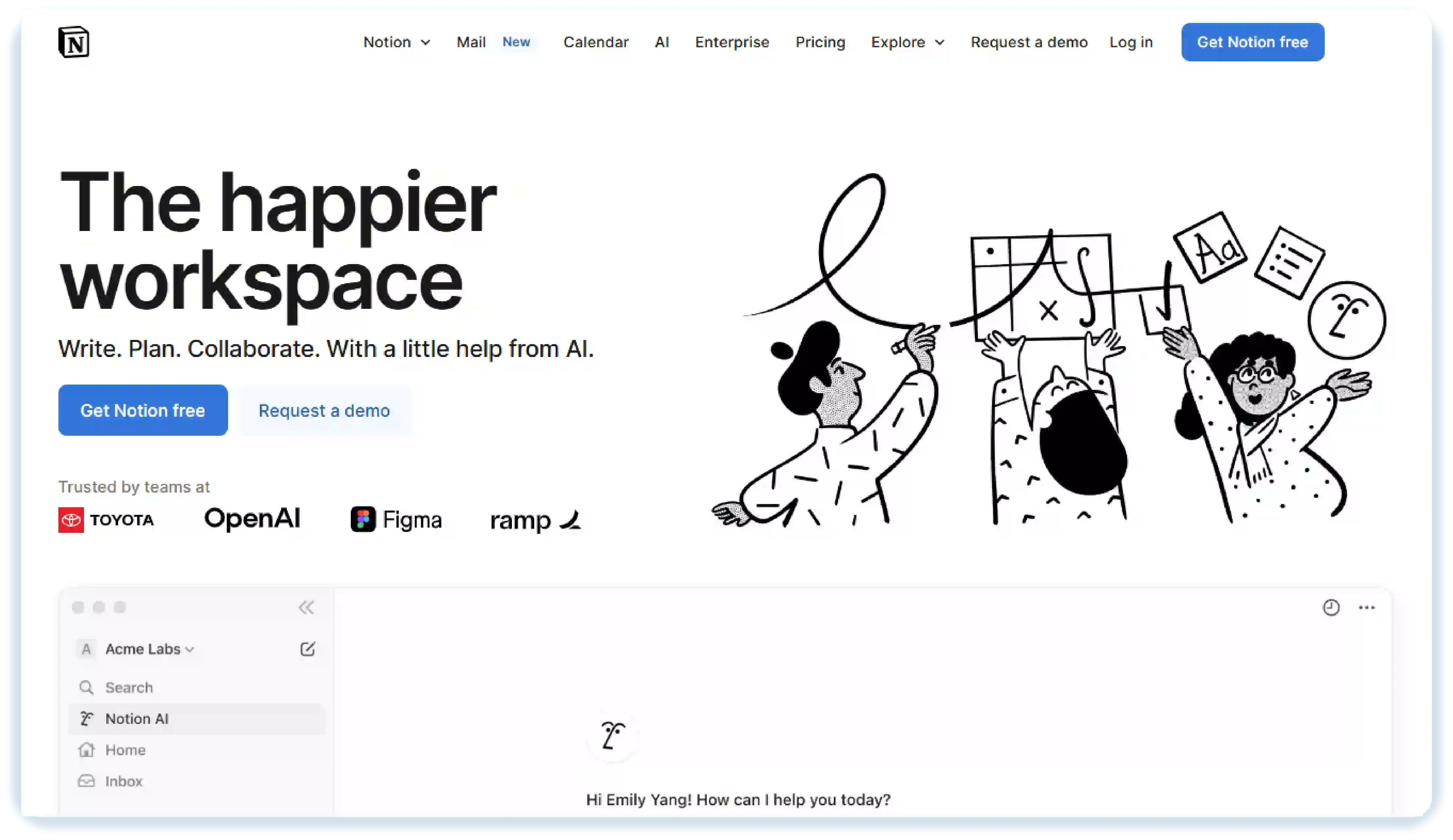
Task: Open Inbox in the sidebar
Action: click(123, 781)
